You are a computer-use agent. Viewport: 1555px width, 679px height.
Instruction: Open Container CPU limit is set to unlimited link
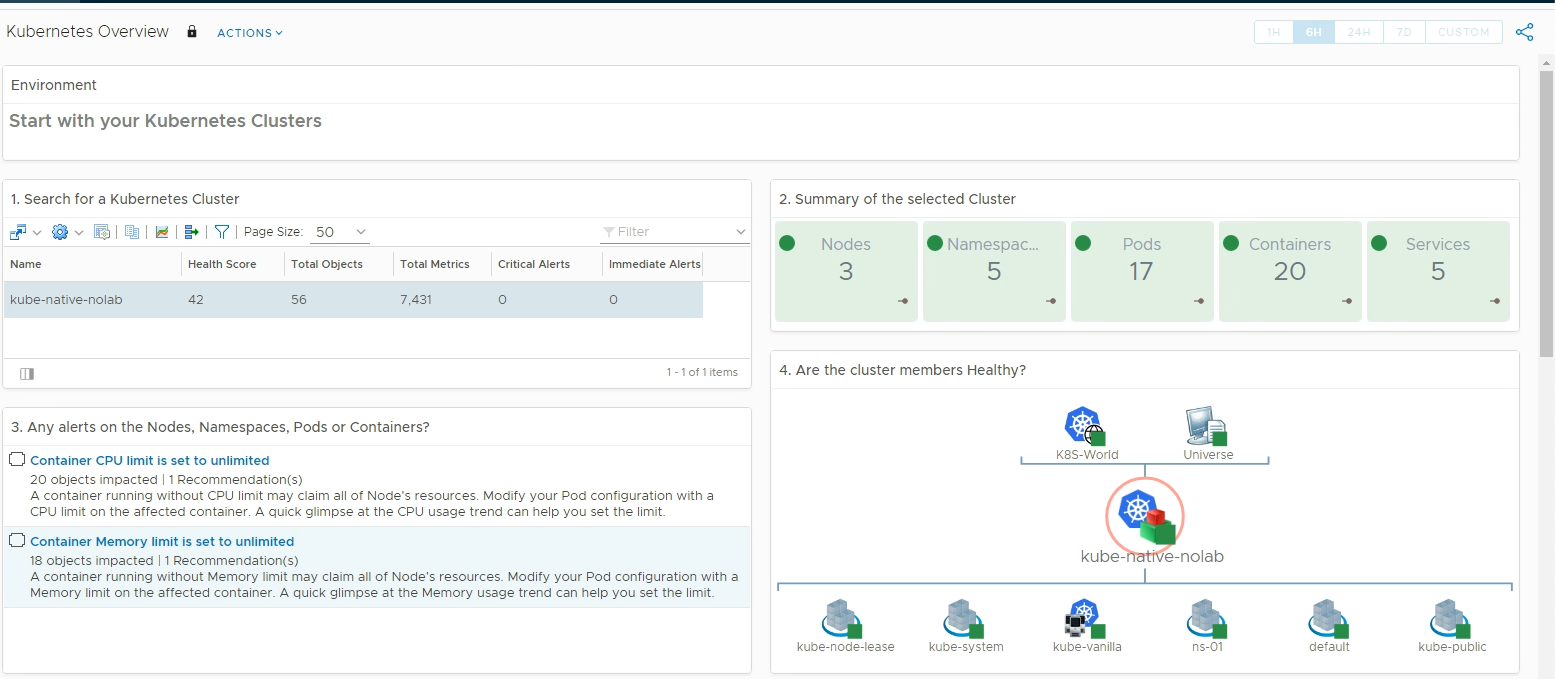coord(150,461)
